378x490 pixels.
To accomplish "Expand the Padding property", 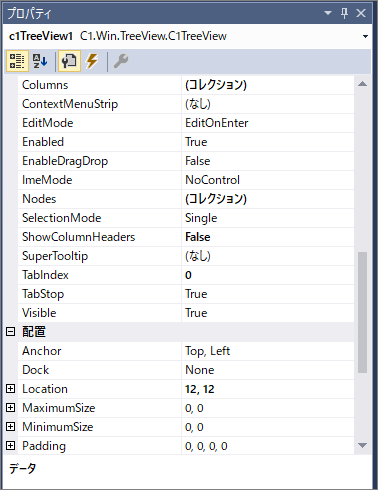I will point(11,446).
